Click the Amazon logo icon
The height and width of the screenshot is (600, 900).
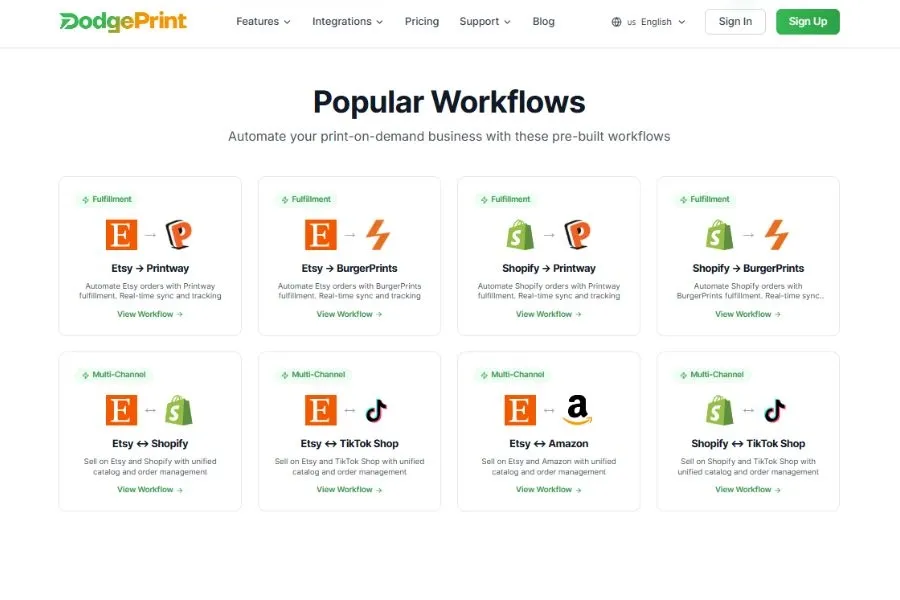[577, 410]
